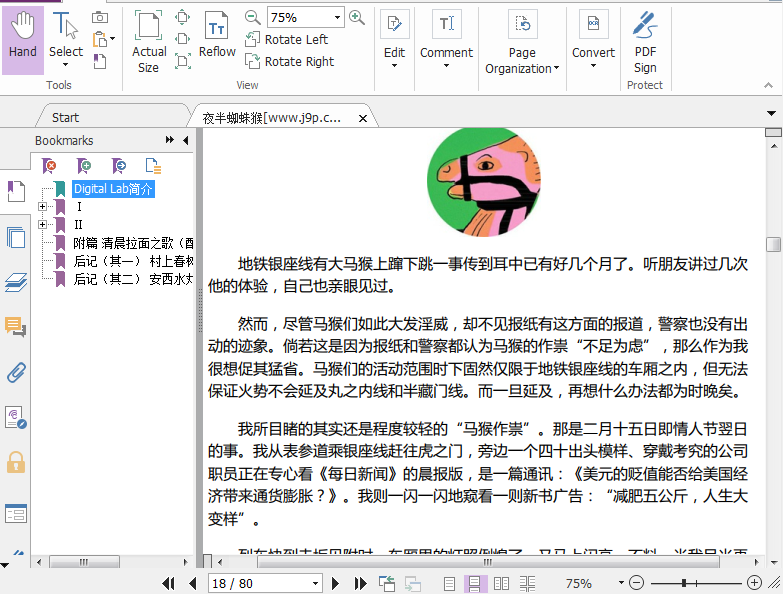Toggle continuous page display mode
Image resolution: width=783 pixels, height=594 pixels.
click(x=475, y=583)
